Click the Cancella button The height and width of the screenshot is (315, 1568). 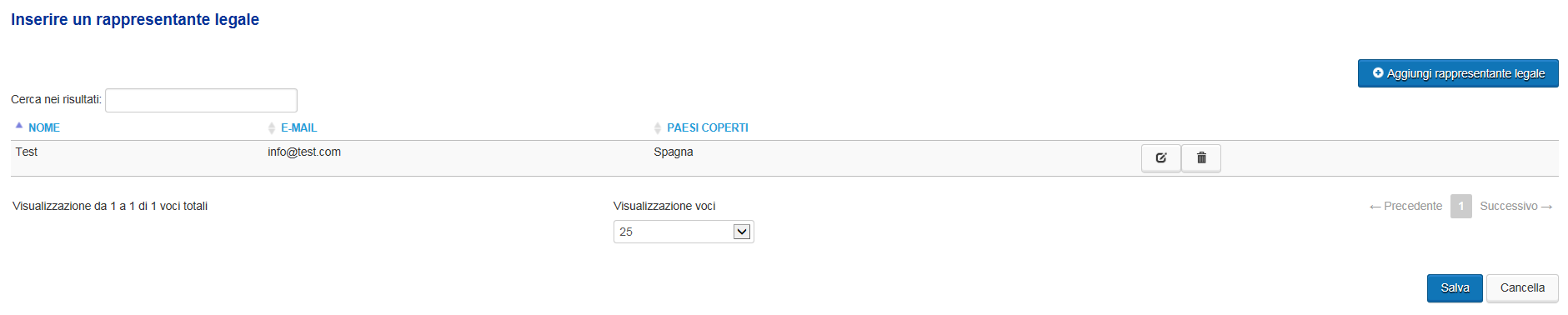pos(1522,287)
